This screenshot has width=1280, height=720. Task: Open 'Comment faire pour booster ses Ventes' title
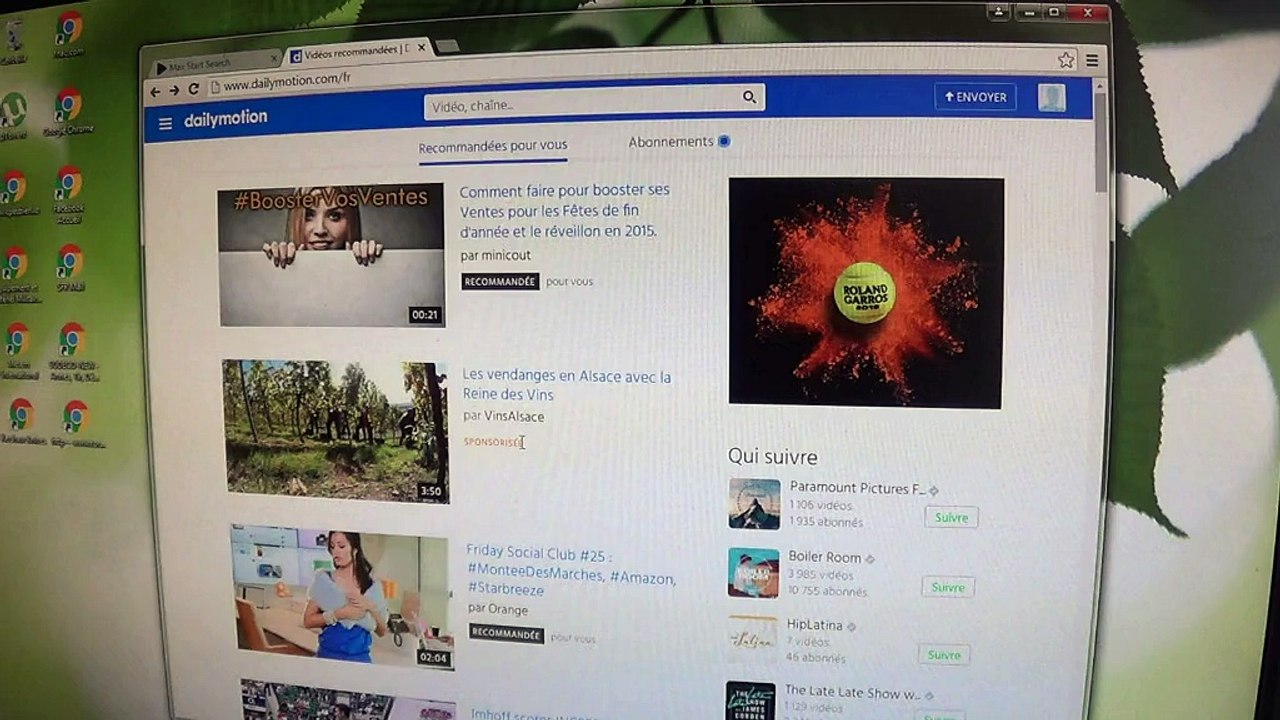click(565, 210)
